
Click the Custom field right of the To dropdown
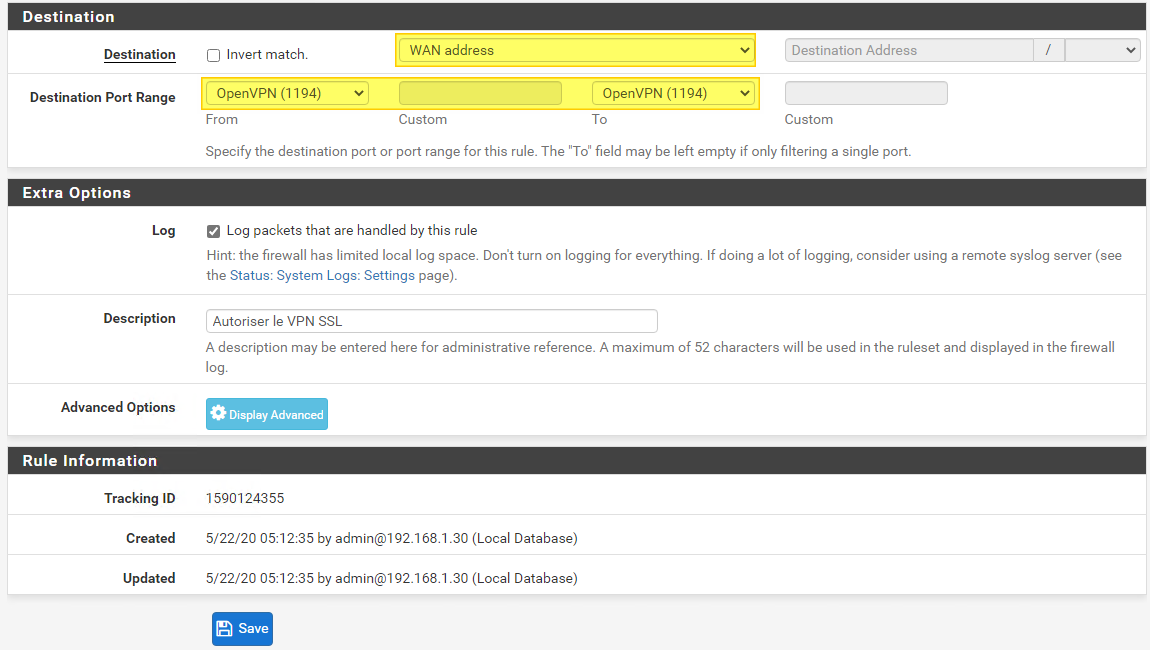click(x=865, y=92)
